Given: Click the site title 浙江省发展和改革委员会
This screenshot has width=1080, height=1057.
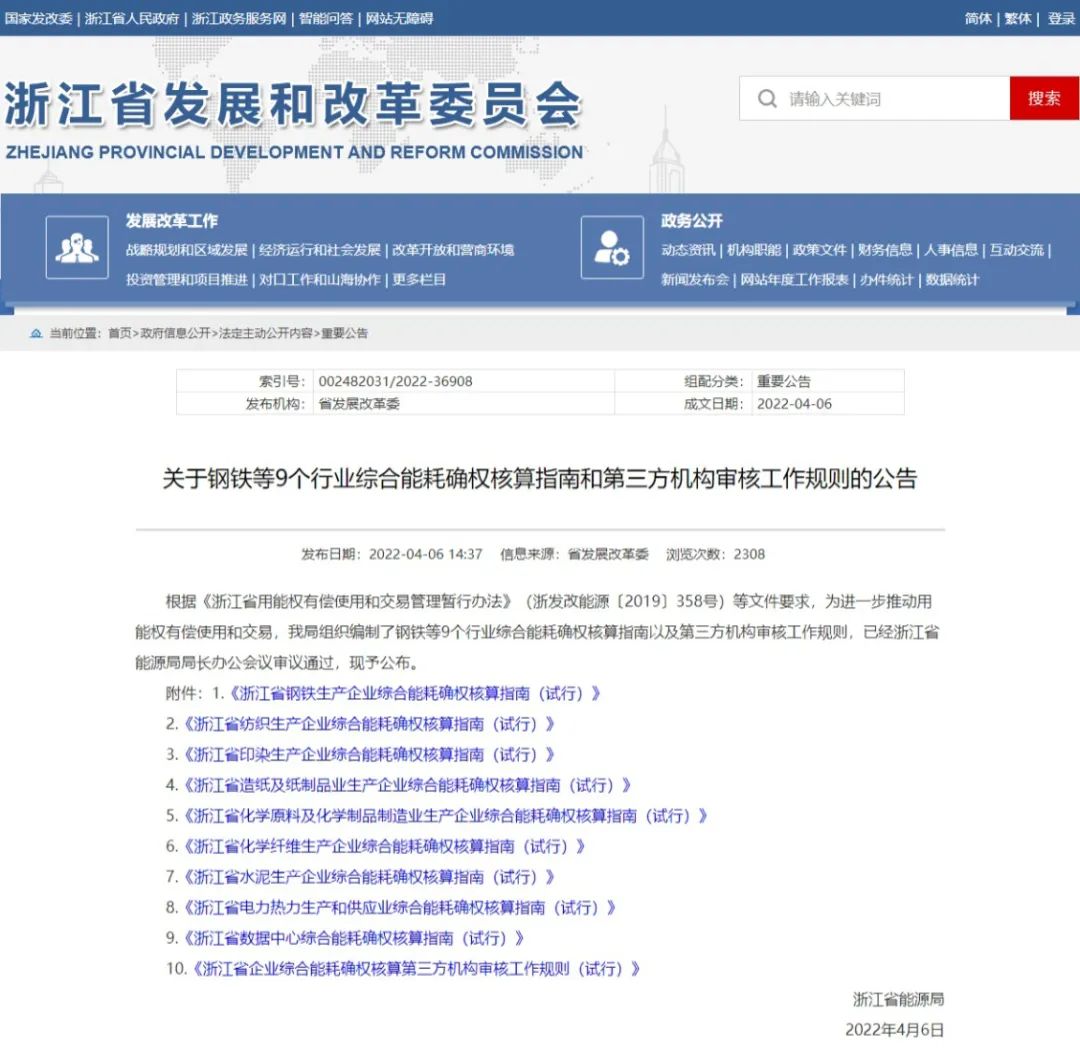Looking at the screenshot, I should [x=294, y=104].
